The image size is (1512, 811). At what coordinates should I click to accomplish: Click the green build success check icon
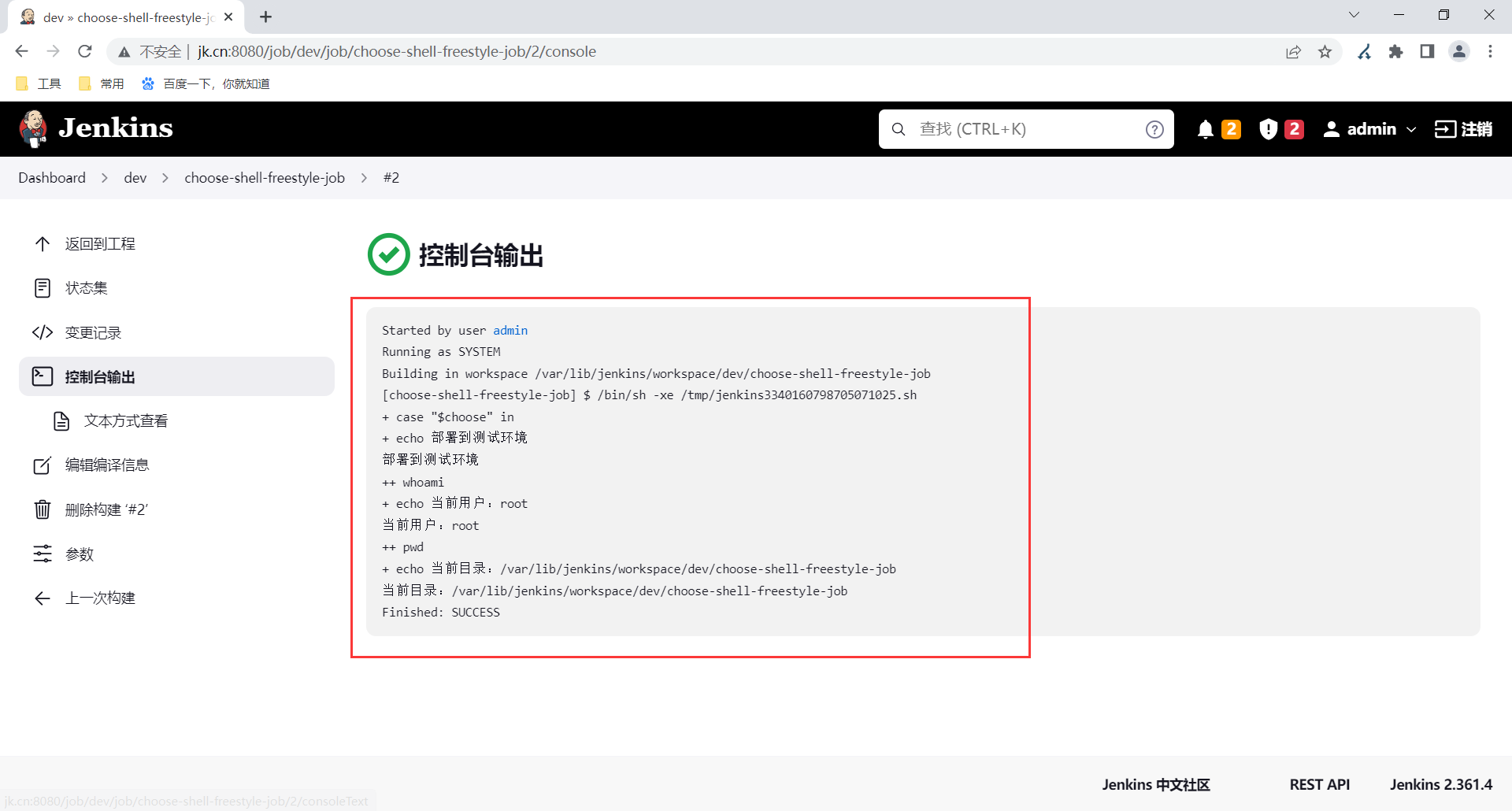click(389, 254)
